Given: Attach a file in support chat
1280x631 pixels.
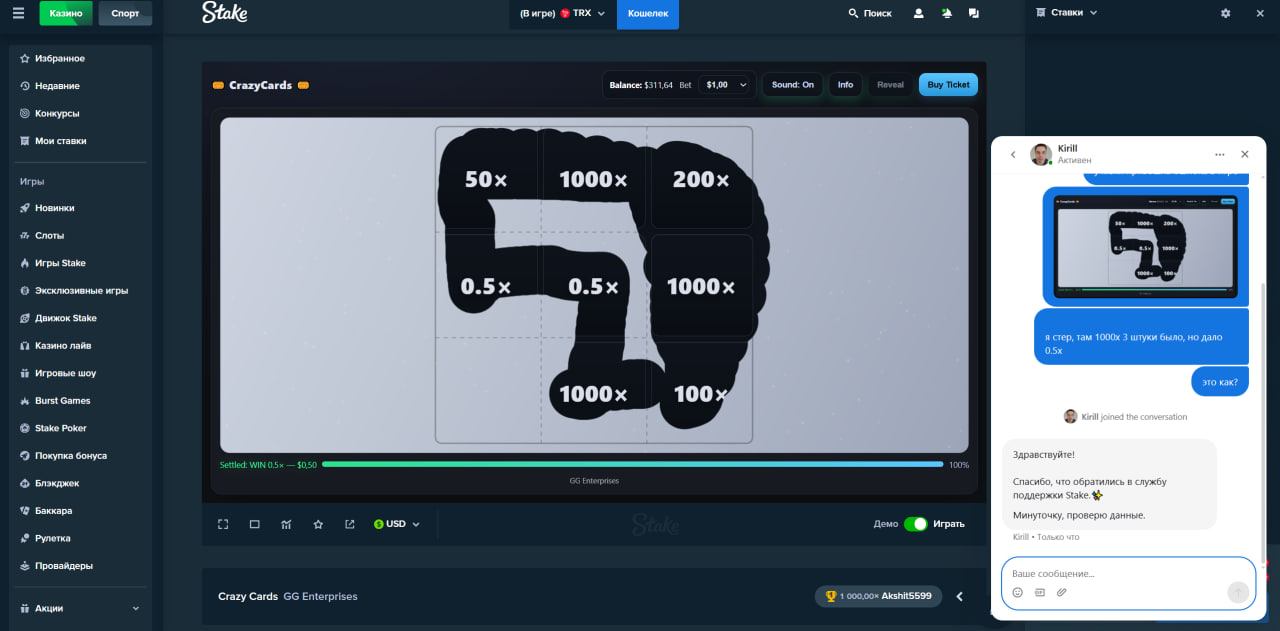Looking at the screenshot, I should click(1062, 592).
